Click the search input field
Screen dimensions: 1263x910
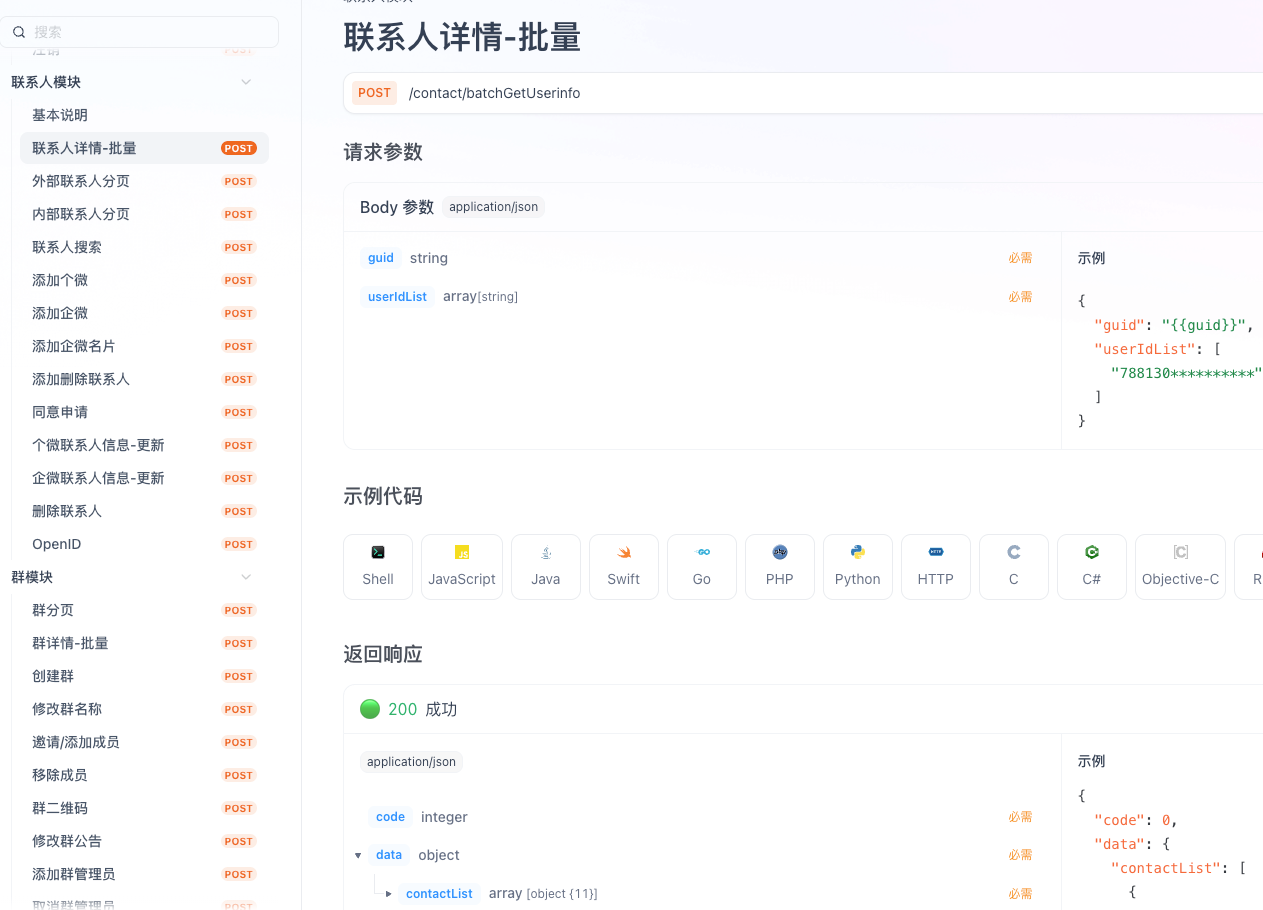click(140, 31)
